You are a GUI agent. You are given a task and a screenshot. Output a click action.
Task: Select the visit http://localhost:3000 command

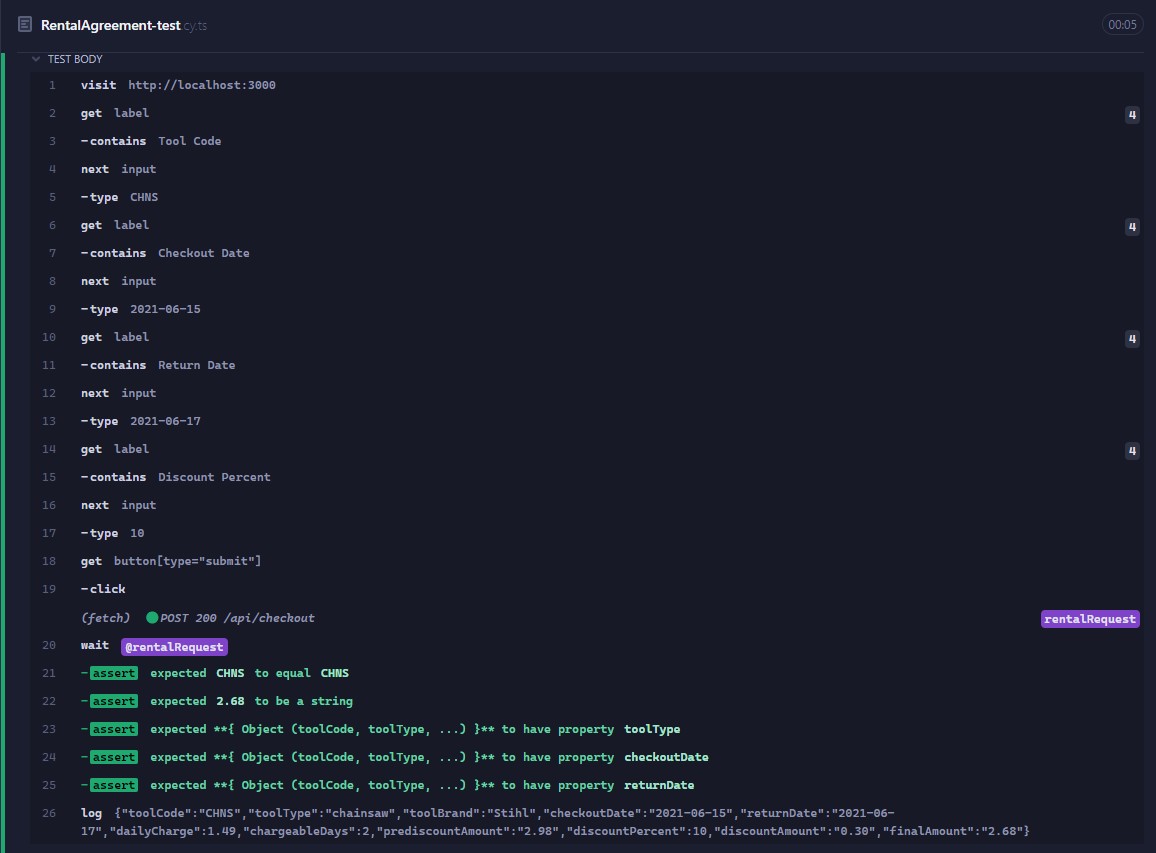587,86
